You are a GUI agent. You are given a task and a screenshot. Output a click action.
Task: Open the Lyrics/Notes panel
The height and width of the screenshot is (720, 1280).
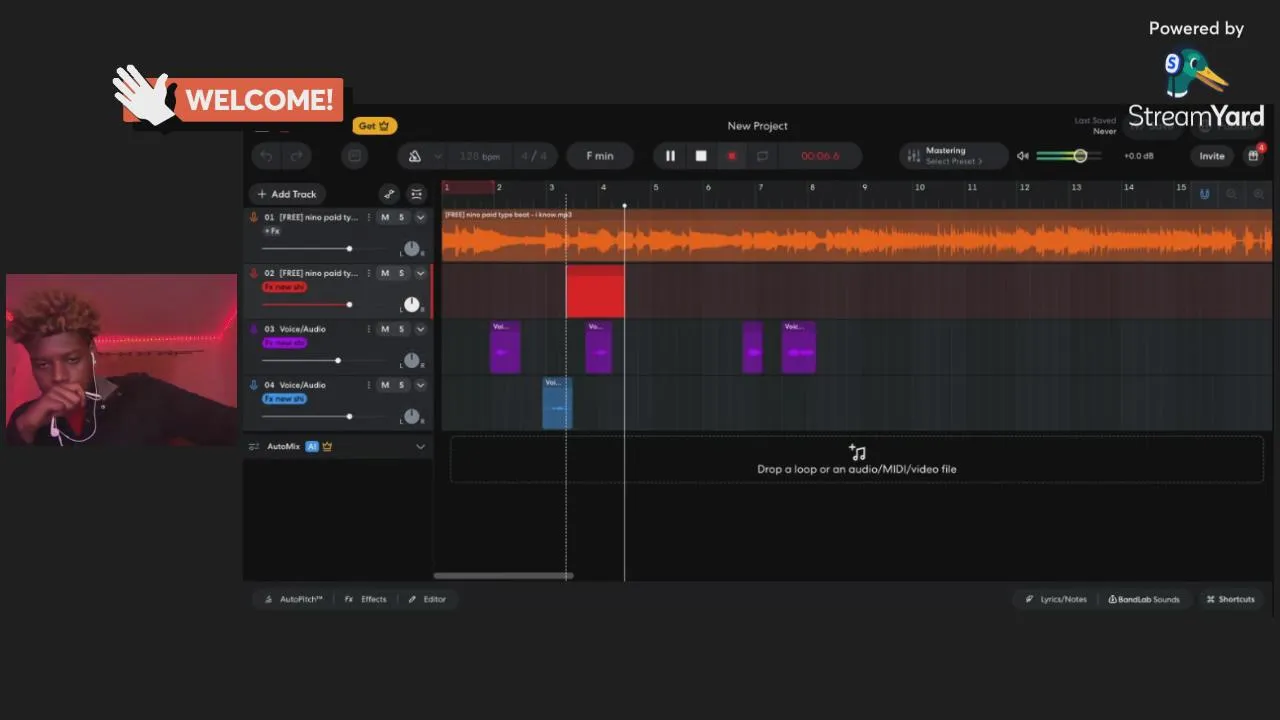[x=1056, y=599]
